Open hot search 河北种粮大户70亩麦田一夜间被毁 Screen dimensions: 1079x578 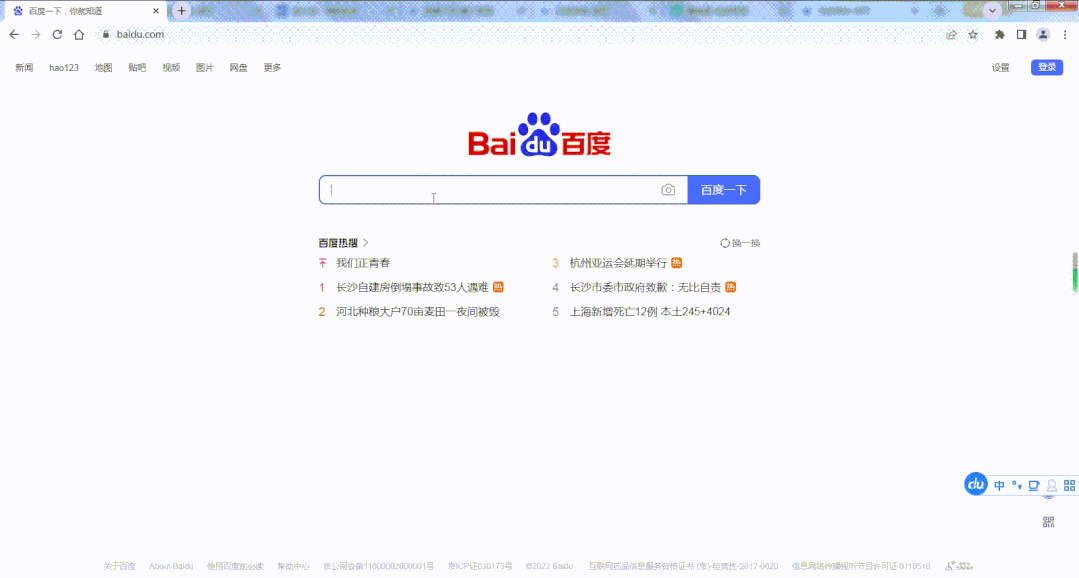(418, 312)
